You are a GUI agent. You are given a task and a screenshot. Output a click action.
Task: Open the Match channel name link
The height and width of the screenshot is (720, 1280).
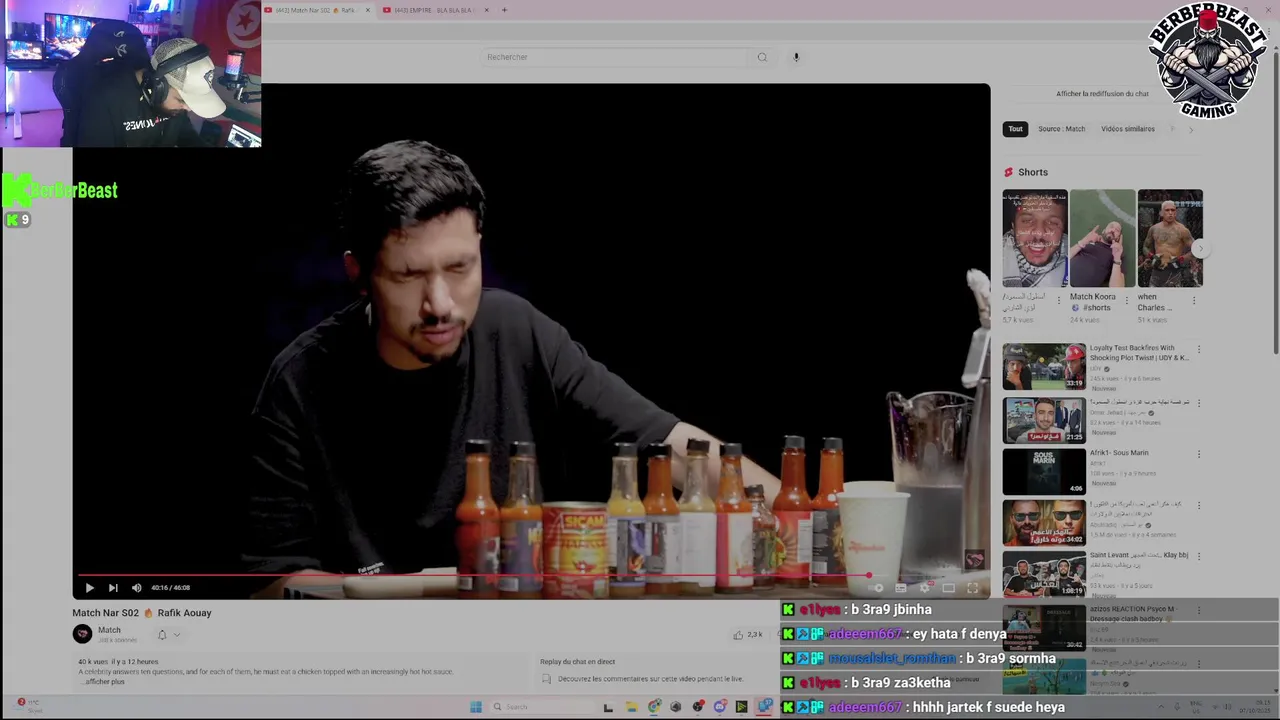(x=109, y=631)
